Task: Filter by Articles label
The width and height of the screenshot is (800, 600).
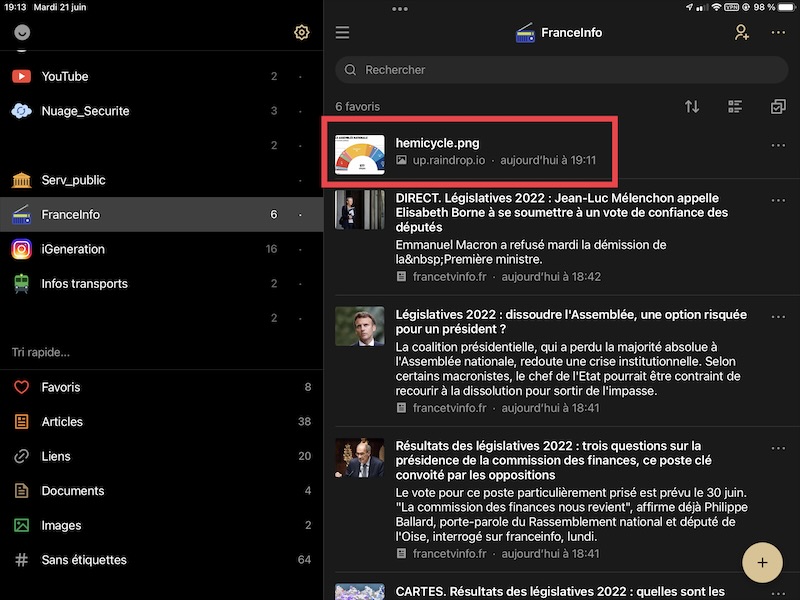Action: click(62, 421)
